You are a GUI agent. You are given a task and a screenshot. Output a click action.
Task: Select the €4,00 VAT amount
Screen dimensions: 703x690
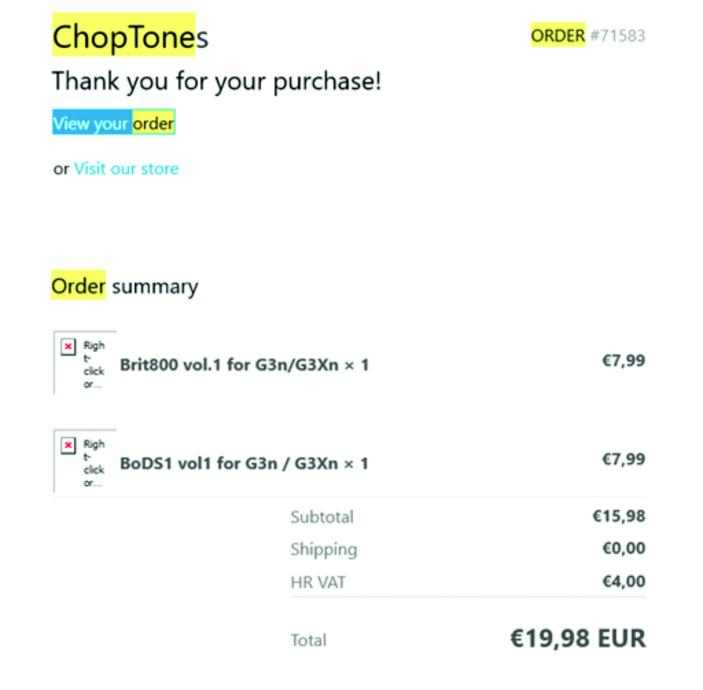(623, 581)
